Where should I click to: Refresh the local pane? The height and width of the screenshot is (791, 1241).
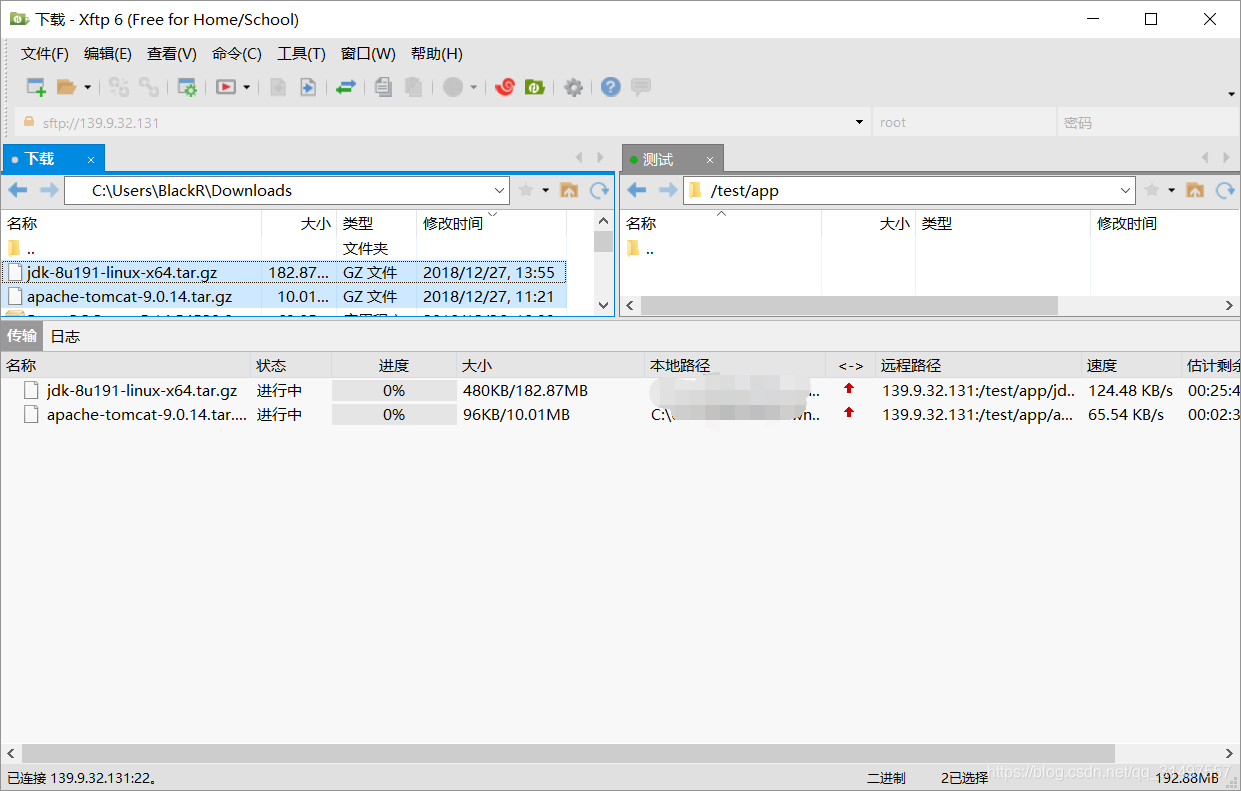pos(599,190)
